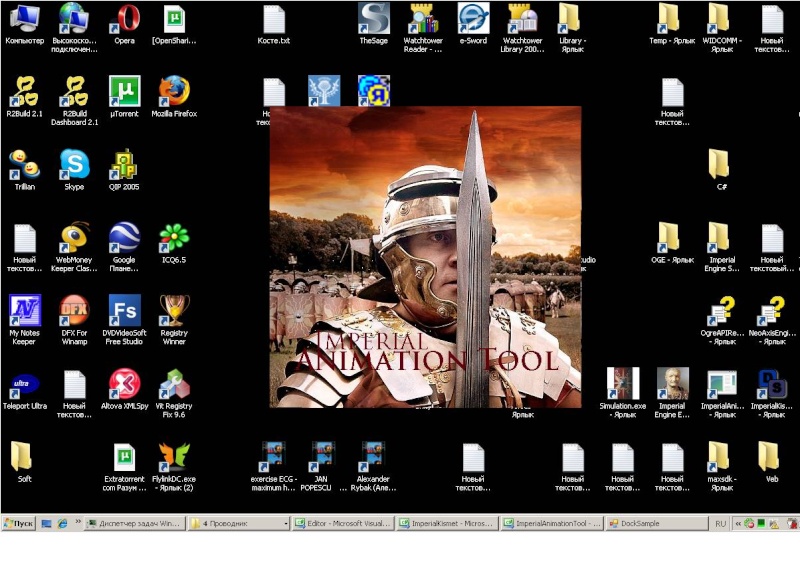Launch the ImperialKis... desktop shortcut
800x566 pixels.
pyautogui.click(x=771, y=393)
